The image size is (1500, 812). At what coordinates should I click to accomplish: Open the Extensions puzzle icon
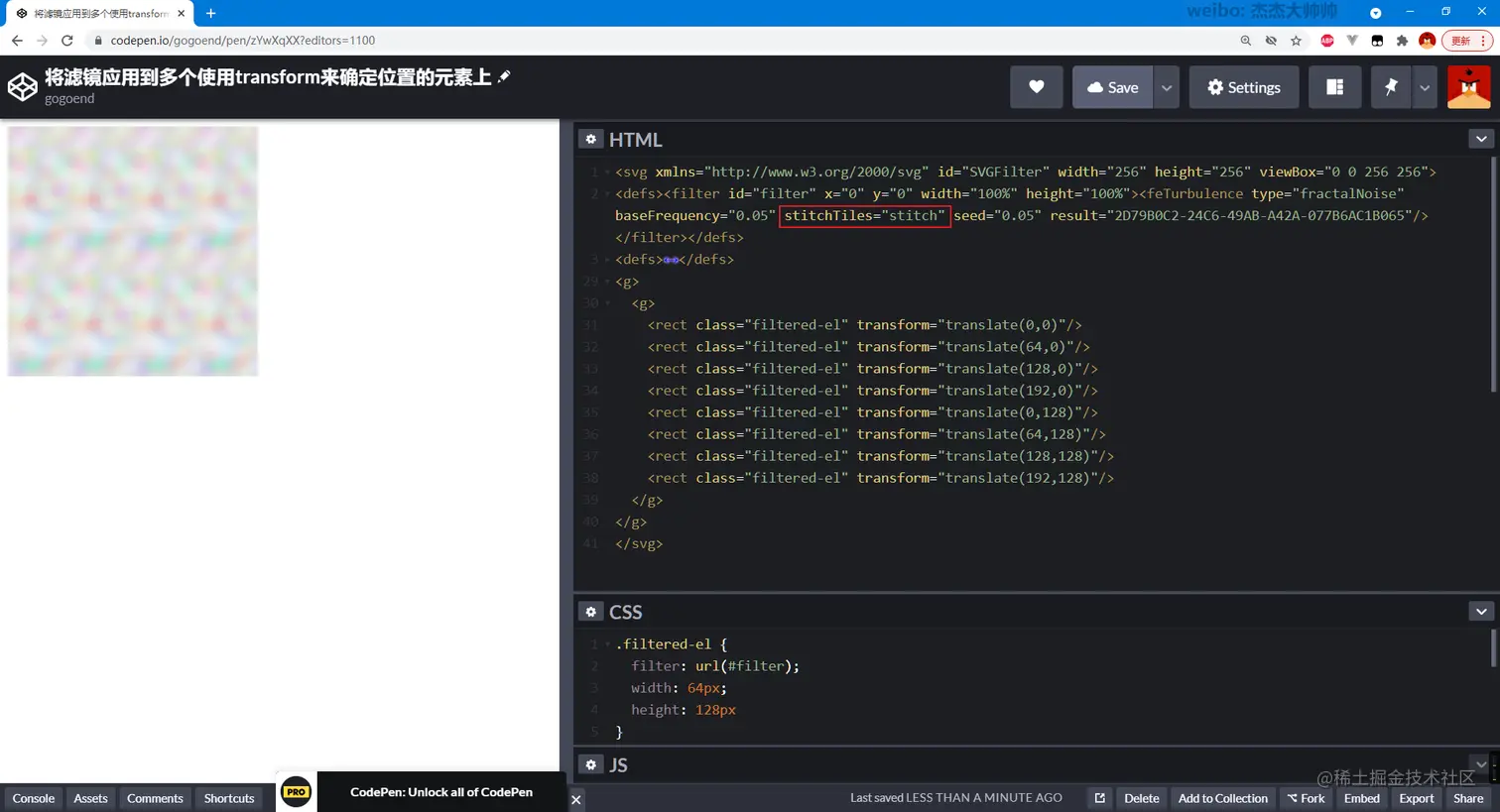(1402, 41)
